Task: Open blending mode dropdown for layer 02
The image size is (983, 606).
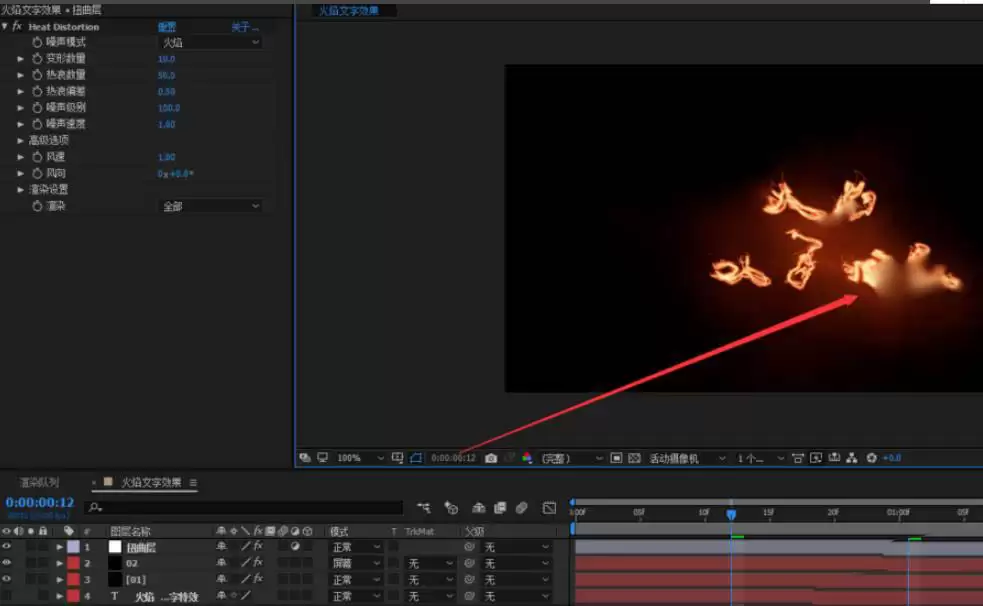Action: click(355, 563)
